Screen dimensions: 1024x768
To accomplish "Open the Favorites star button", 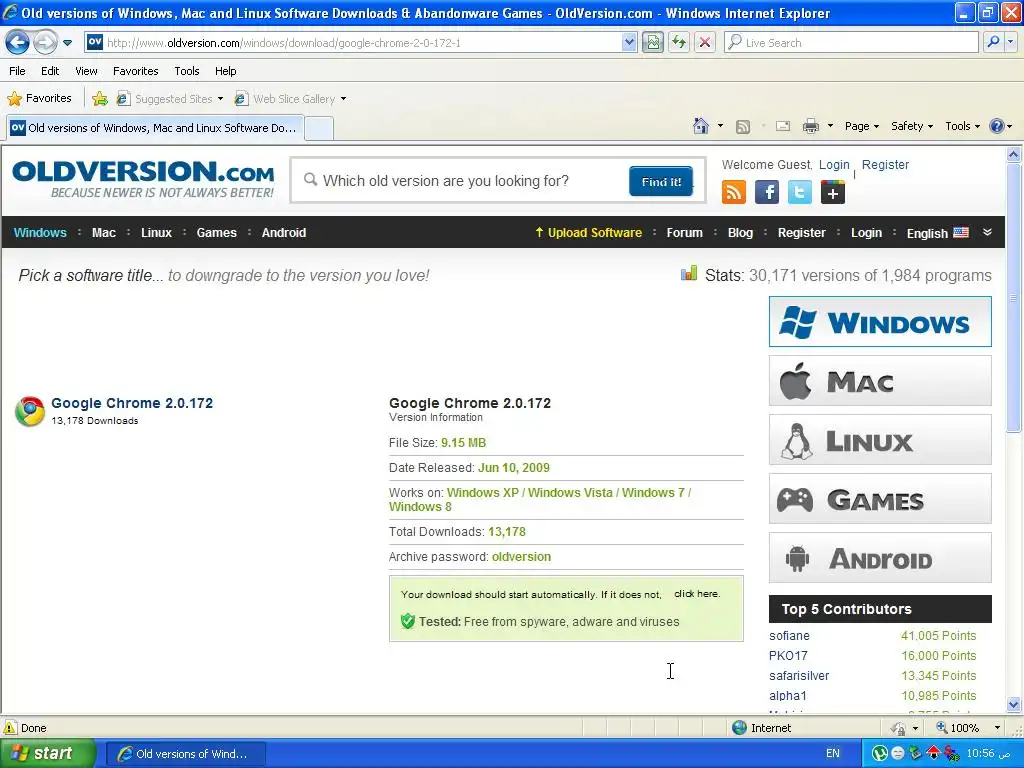I will coord(39,99).
